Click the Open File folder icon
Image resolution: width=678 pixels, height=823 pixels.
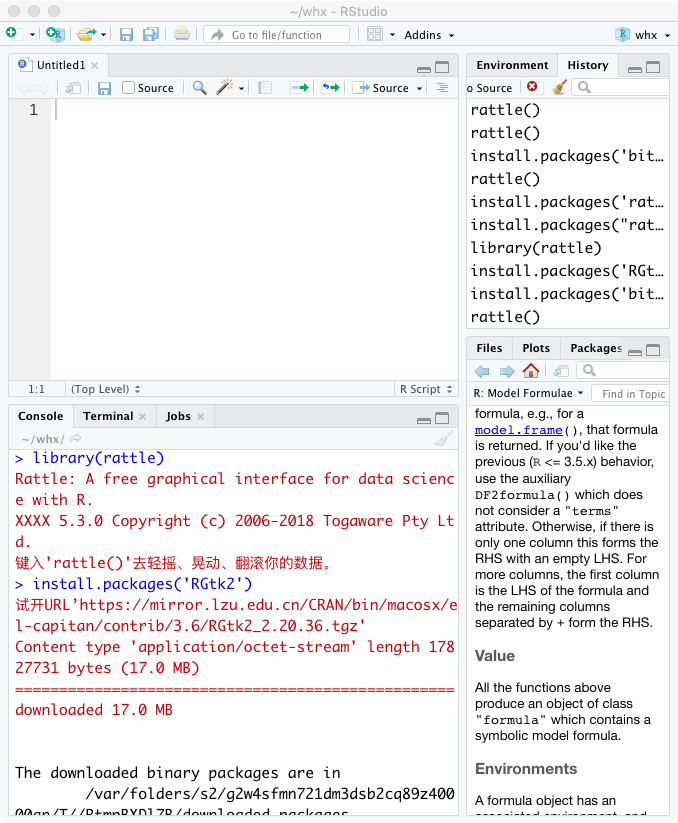tap(86, 35)
